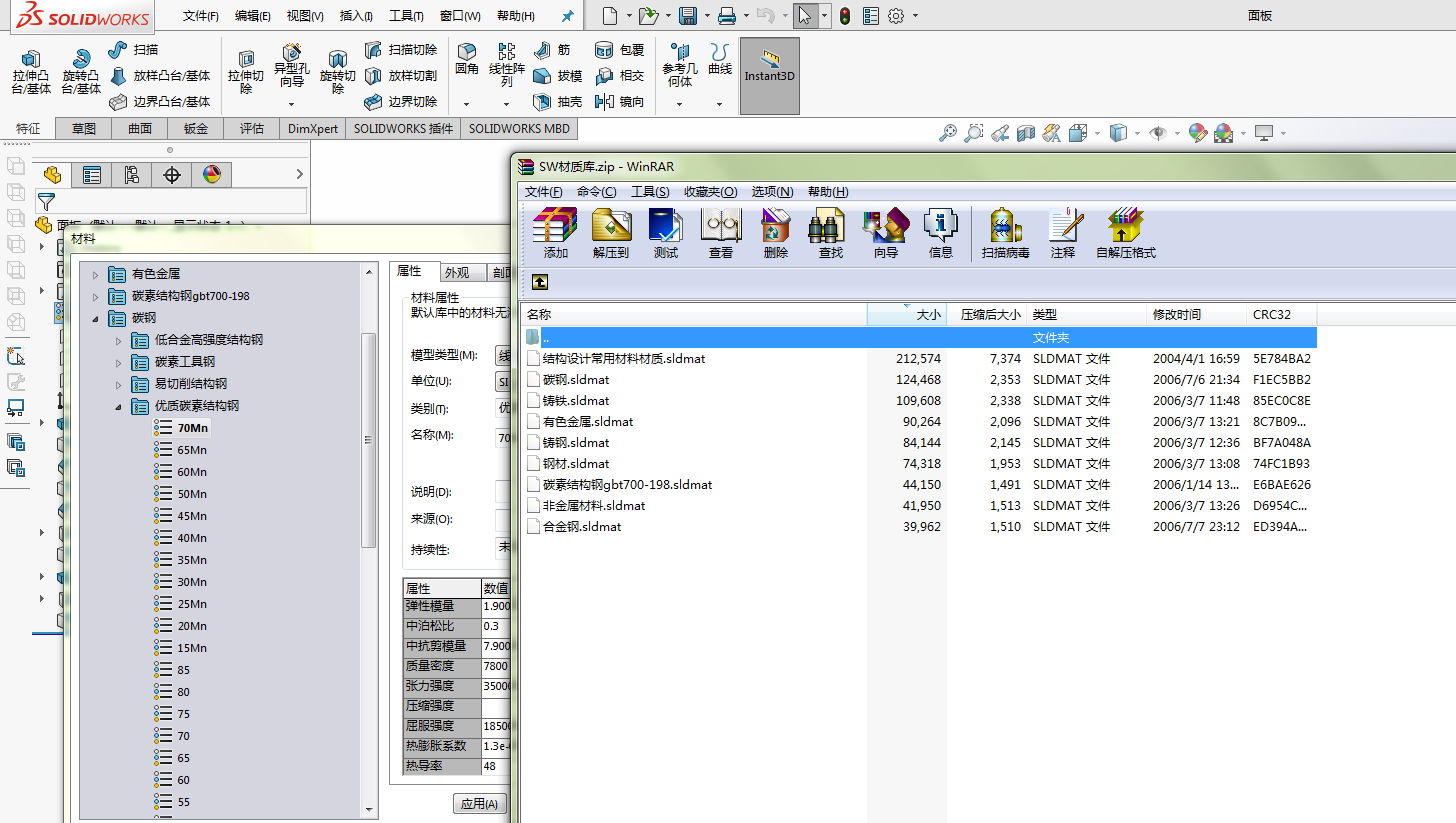Click the 应用(A) apply button
This screenshot has height=823, width=1456.
[480, 804]
